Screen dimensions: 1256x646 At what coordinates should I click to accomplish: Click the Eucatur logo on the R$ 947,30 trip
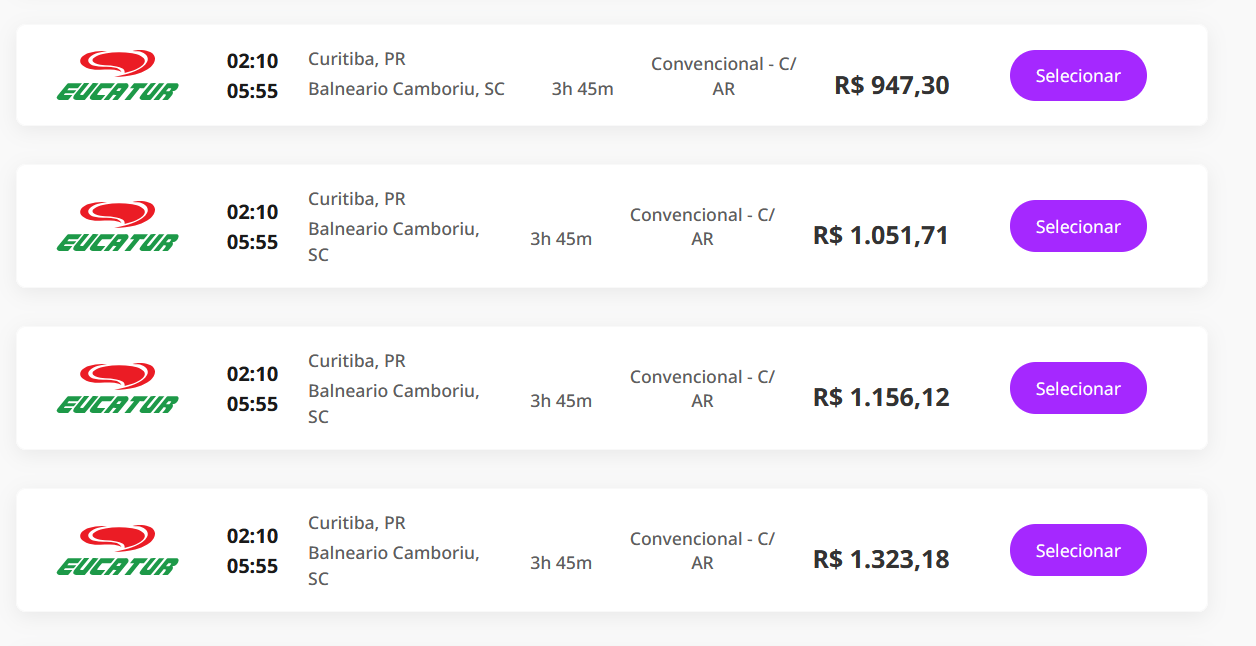coord(117,76)
